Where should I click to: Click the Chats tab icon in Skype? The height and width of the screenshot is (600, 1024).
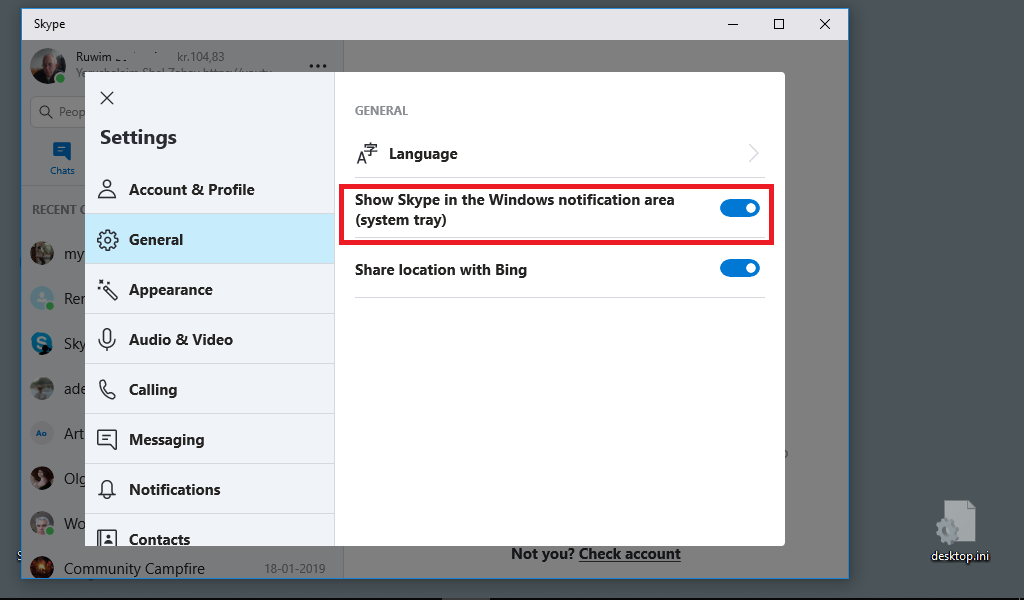tap(62, 151)
